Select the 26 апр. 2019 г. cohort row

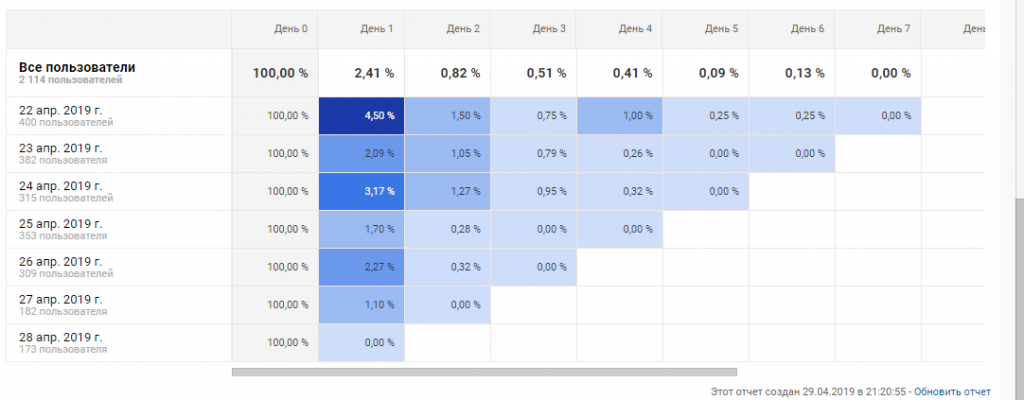pos(61,267)
